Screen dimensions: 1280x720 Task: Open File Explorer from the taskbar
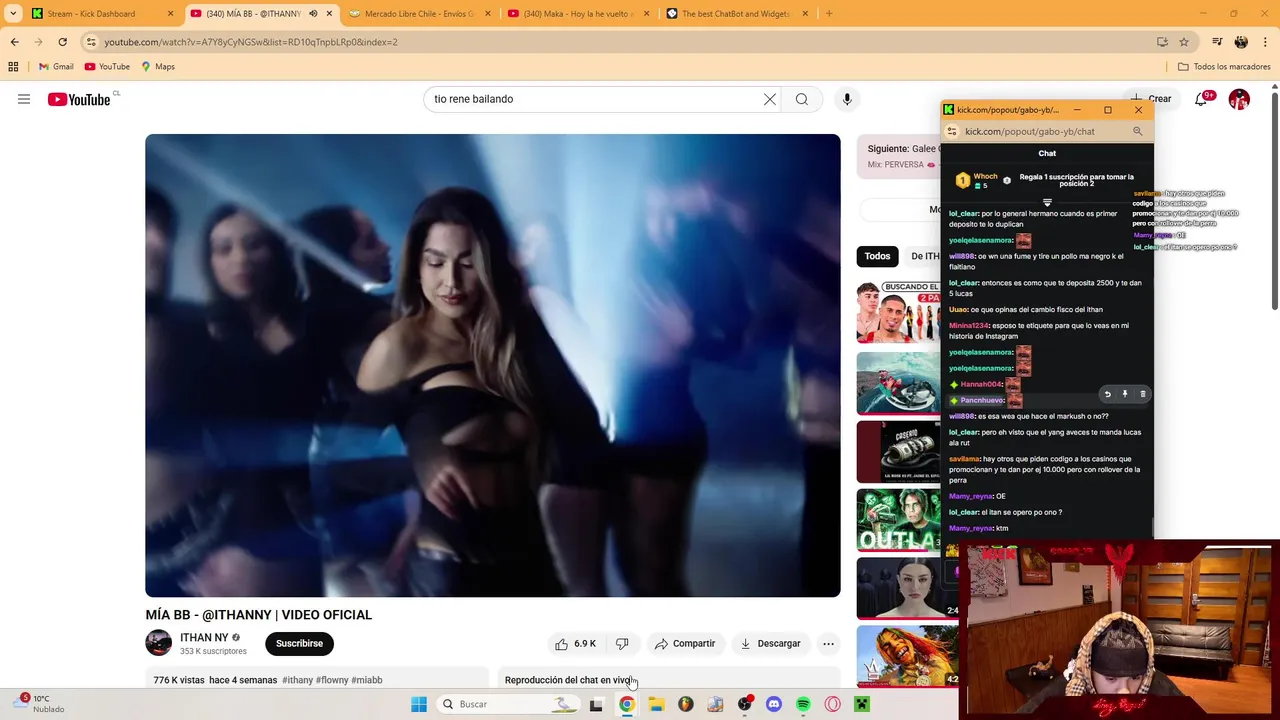656,704
